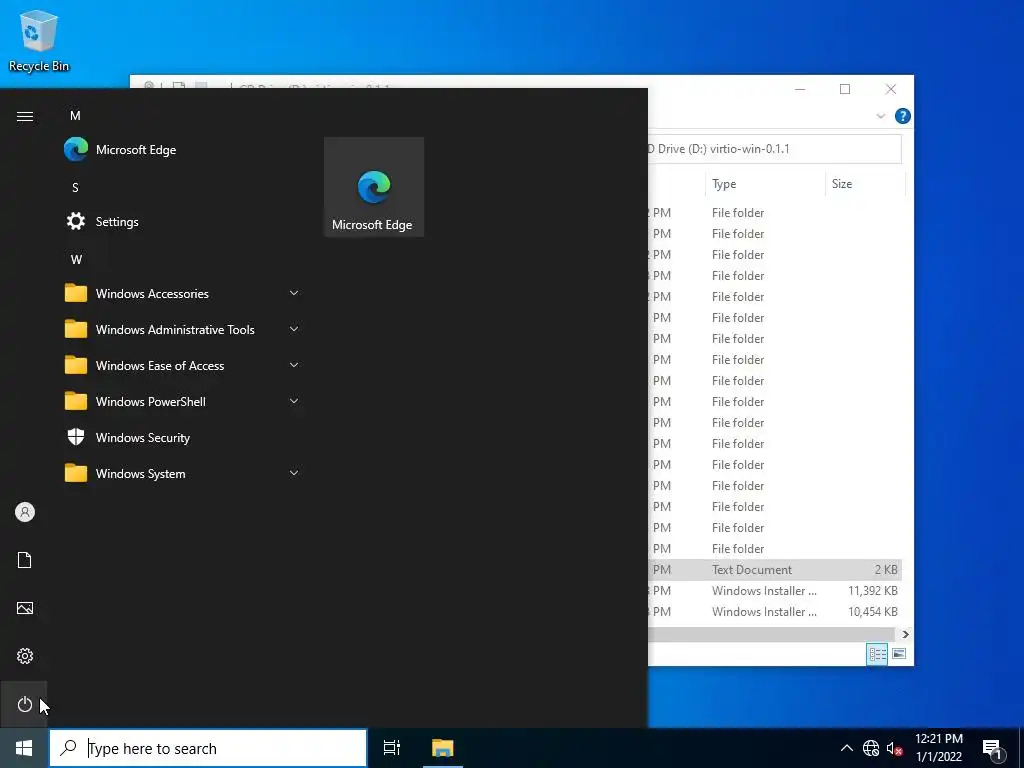Sort by the Type column header
The image size is (1024, 768).
765,184
